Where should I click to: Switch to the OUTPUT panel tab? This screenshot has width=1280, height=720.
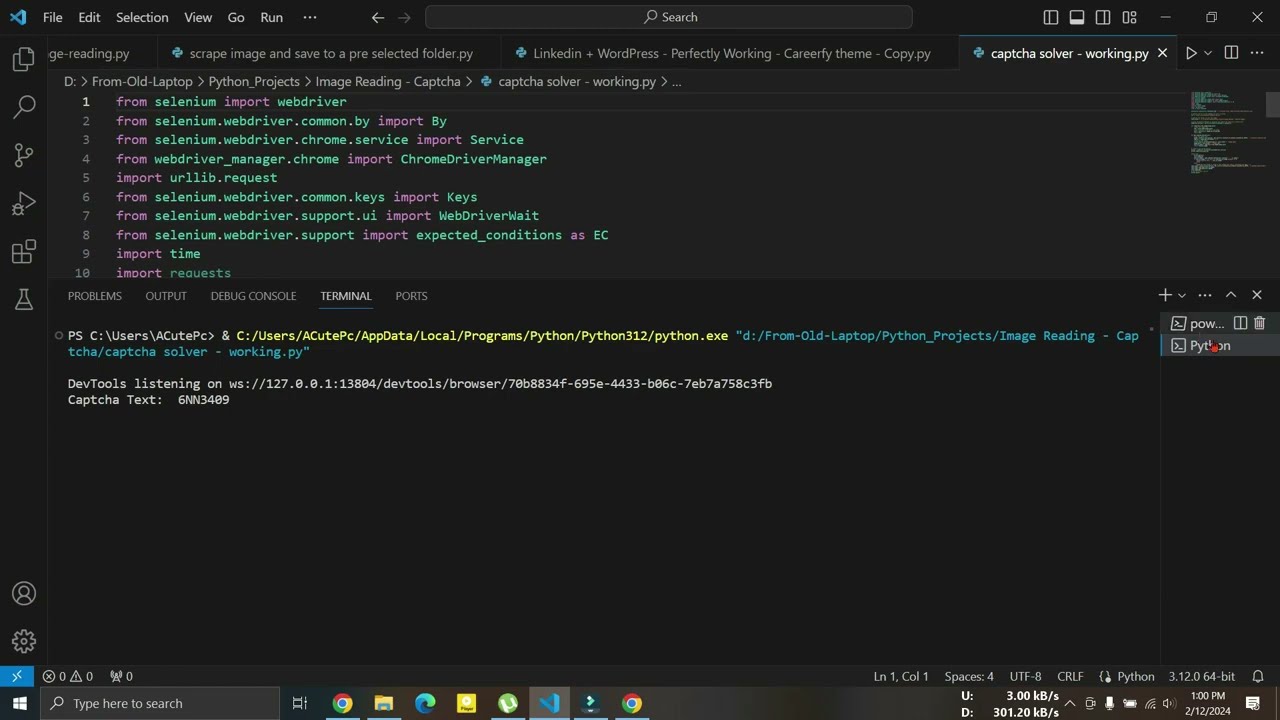[166, 296]
